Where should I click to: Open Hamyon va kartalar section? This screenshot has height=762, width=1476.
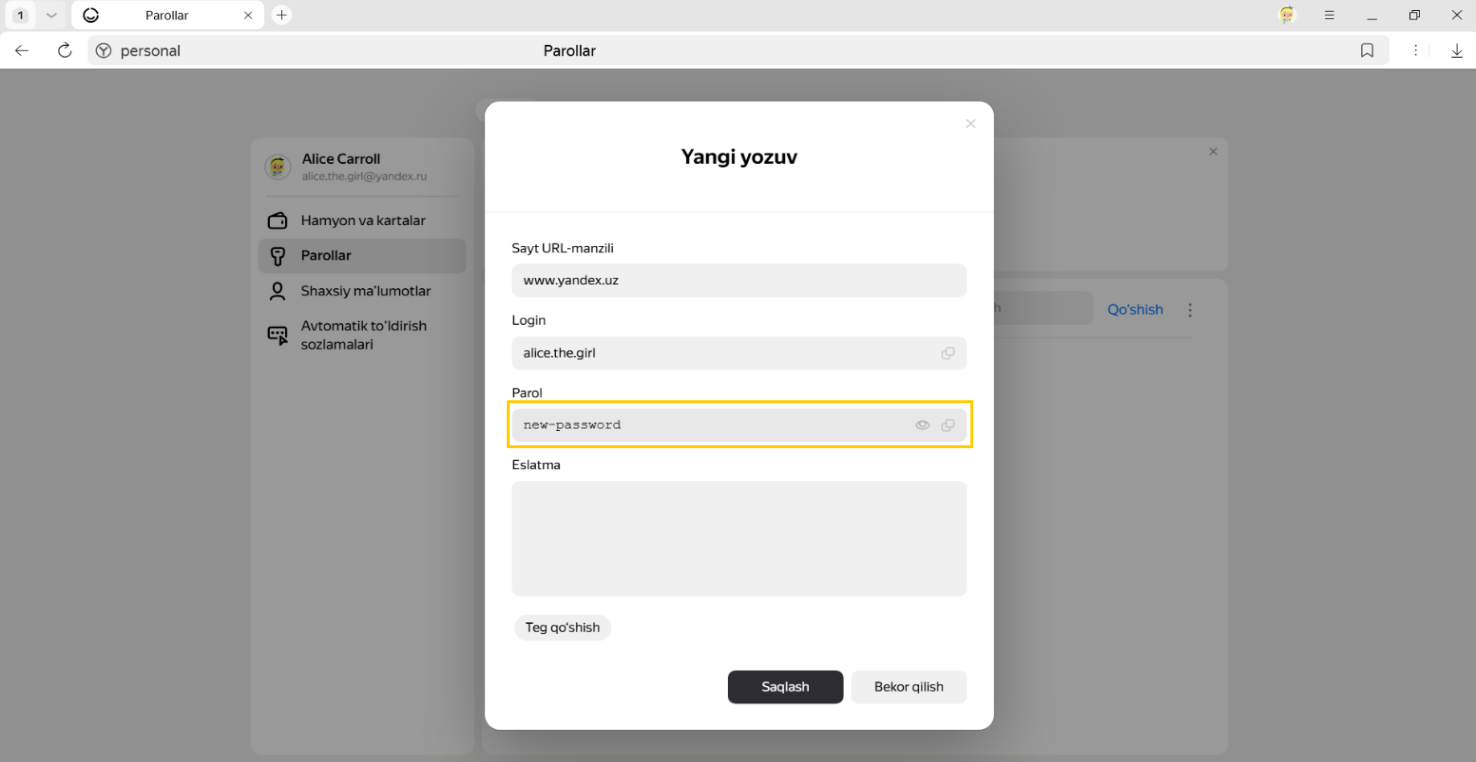pos(362,221)
